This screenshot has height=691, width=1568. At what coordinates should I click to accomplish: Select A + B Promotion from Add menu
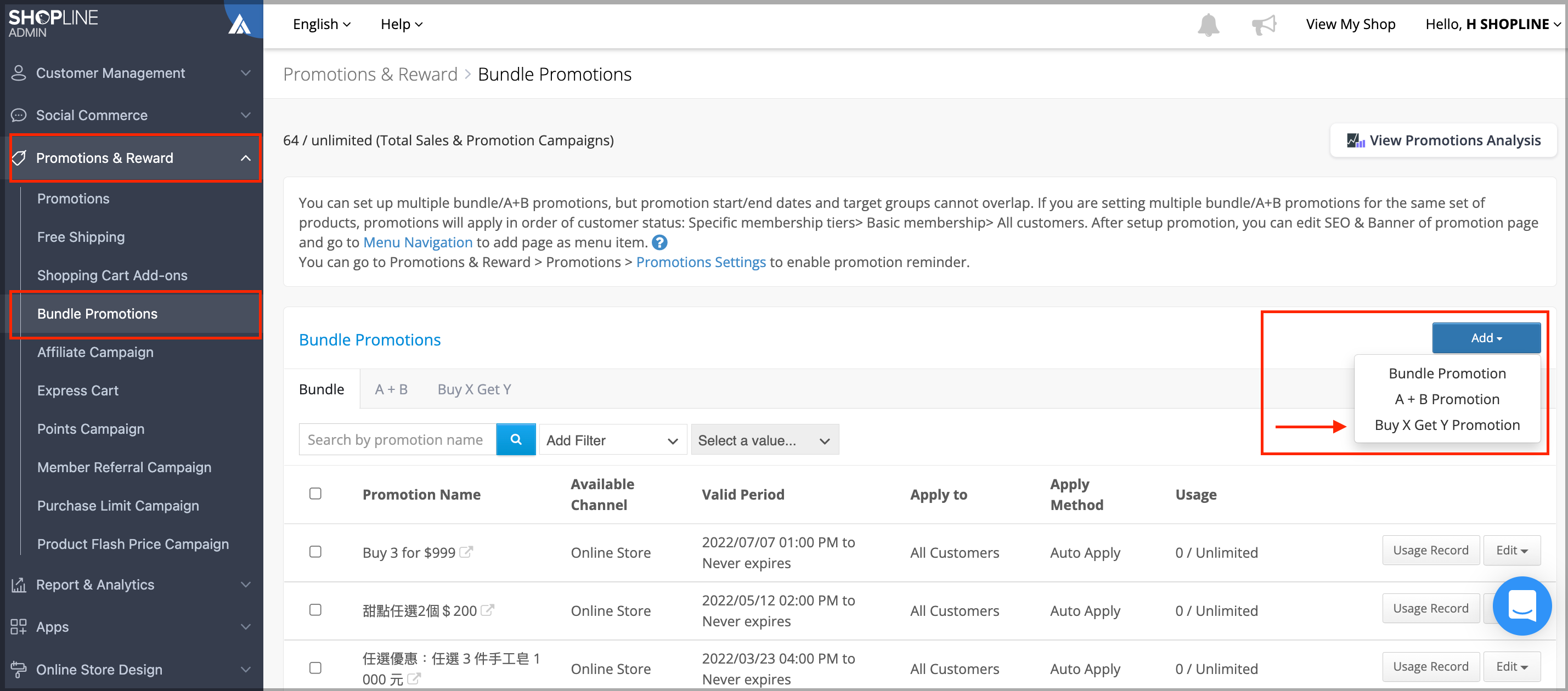click(x=1447, y=400)
